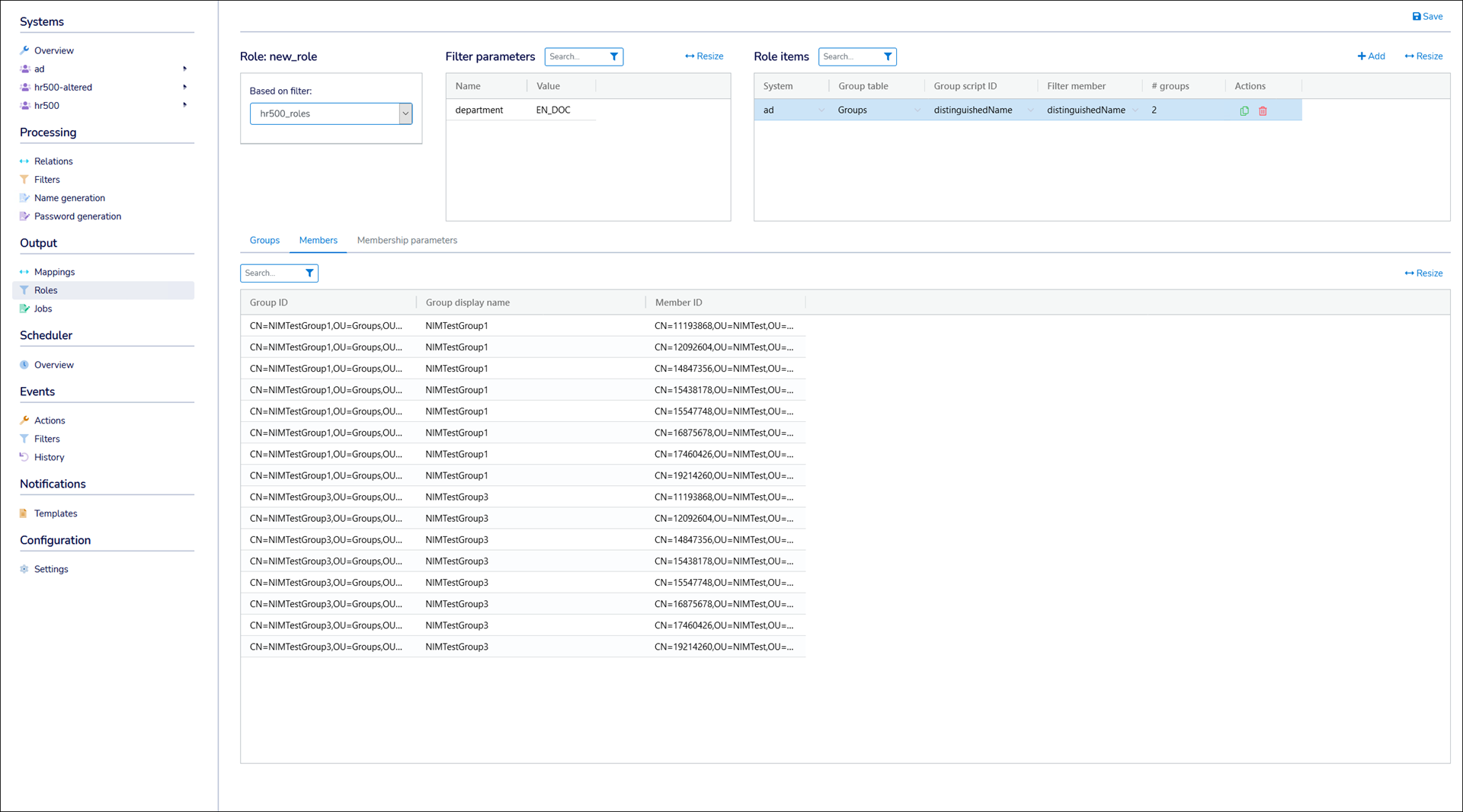Click the Members table search field
Viewport: 1463px width, 812px height.
(x=272, y=273)
